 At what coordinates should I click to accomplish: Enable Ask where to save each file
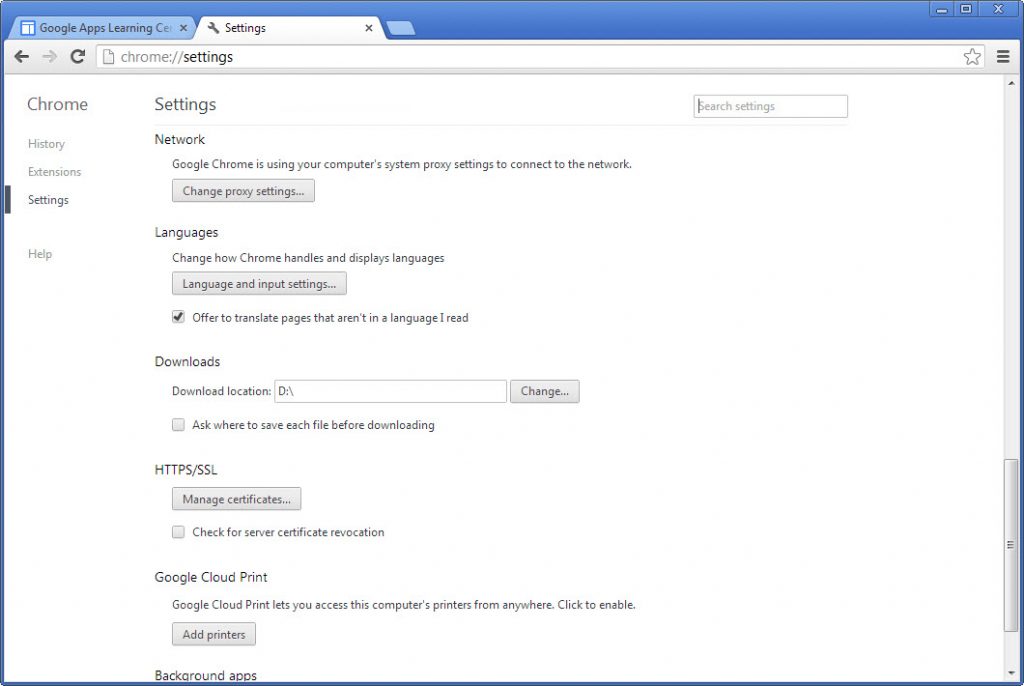coord(179,425)
